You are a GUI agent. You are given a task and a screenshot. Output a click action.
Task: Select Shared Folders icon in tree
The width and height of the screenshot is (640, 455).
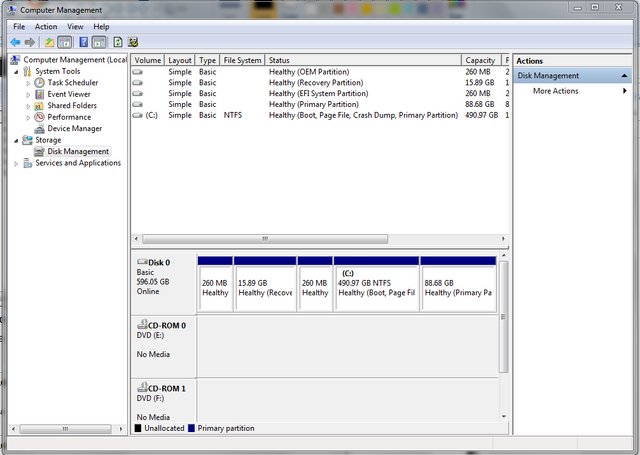tap(39, 106)
